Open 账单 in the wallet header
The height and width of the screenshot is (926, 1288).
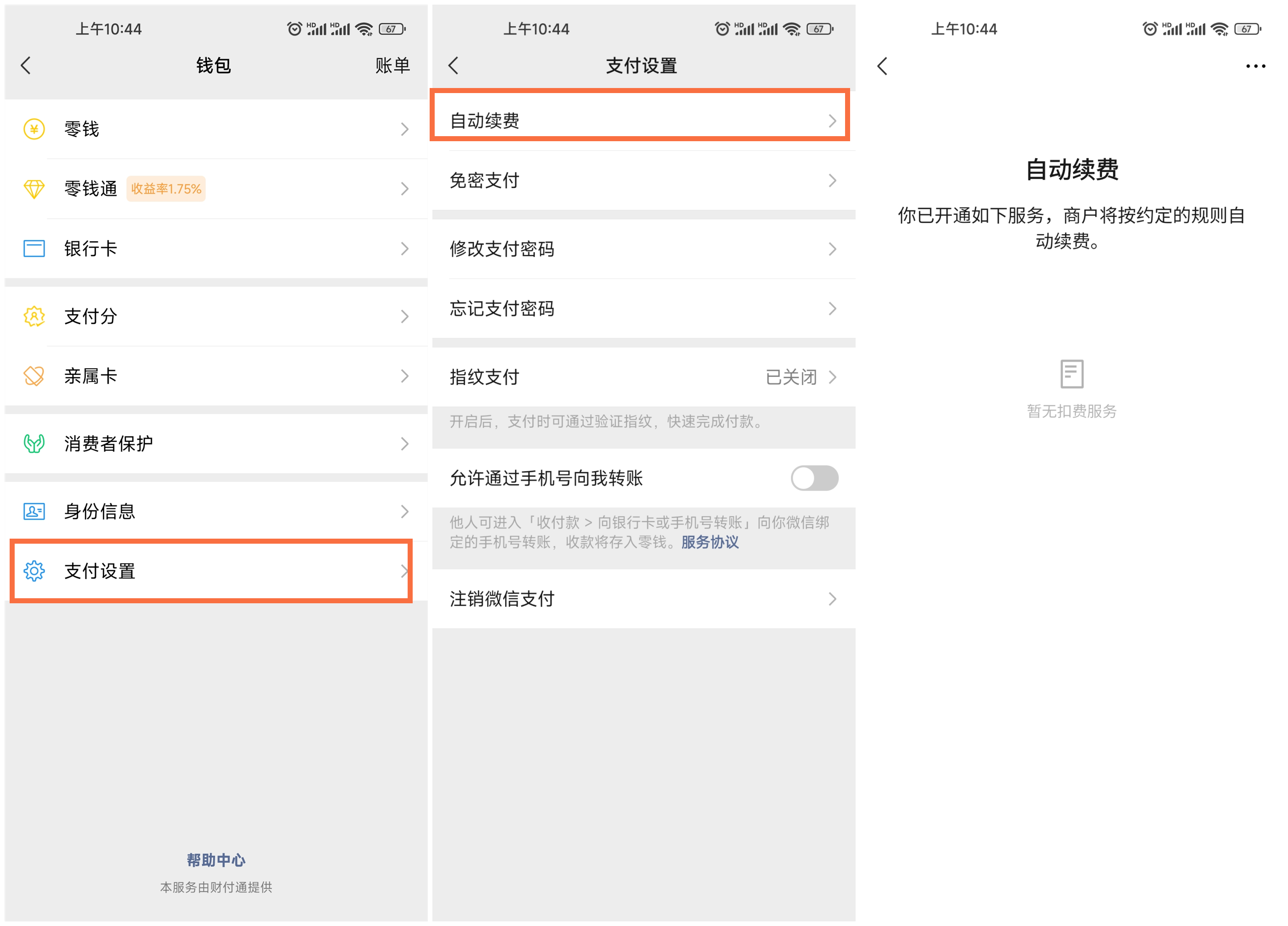pyautogui.click(x=392, y=65)
